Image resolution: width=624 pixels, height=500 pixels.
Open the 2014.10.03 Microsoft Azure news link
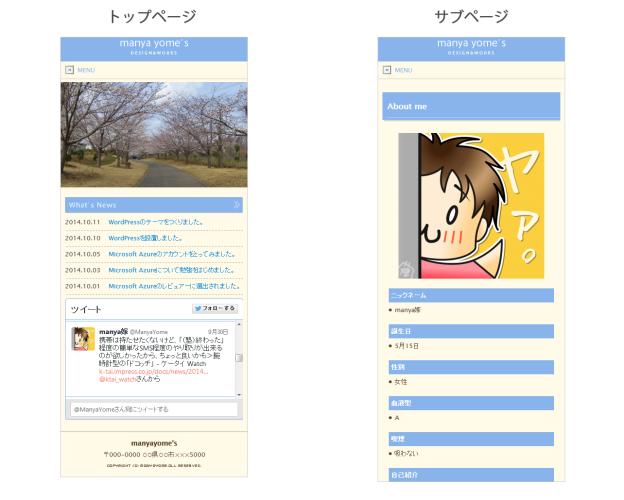pos(172,270)
